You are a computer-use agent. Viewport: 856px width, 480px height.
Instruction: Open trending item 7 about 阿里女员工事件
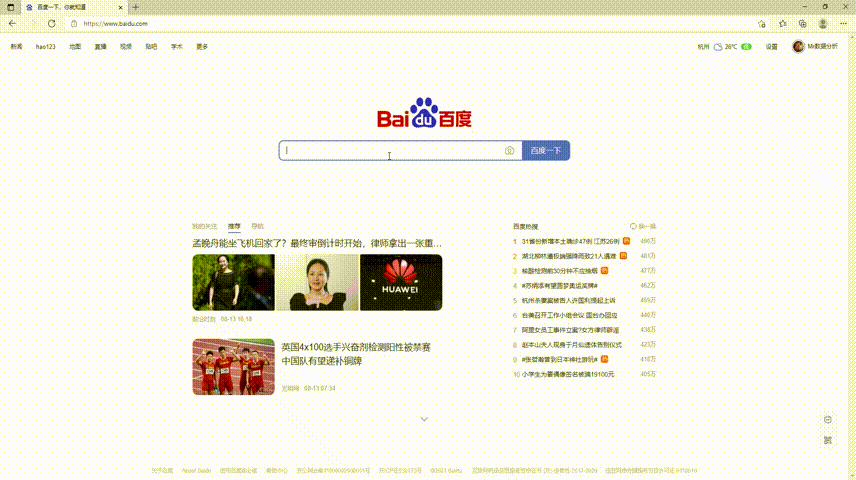tap(570, 329)
